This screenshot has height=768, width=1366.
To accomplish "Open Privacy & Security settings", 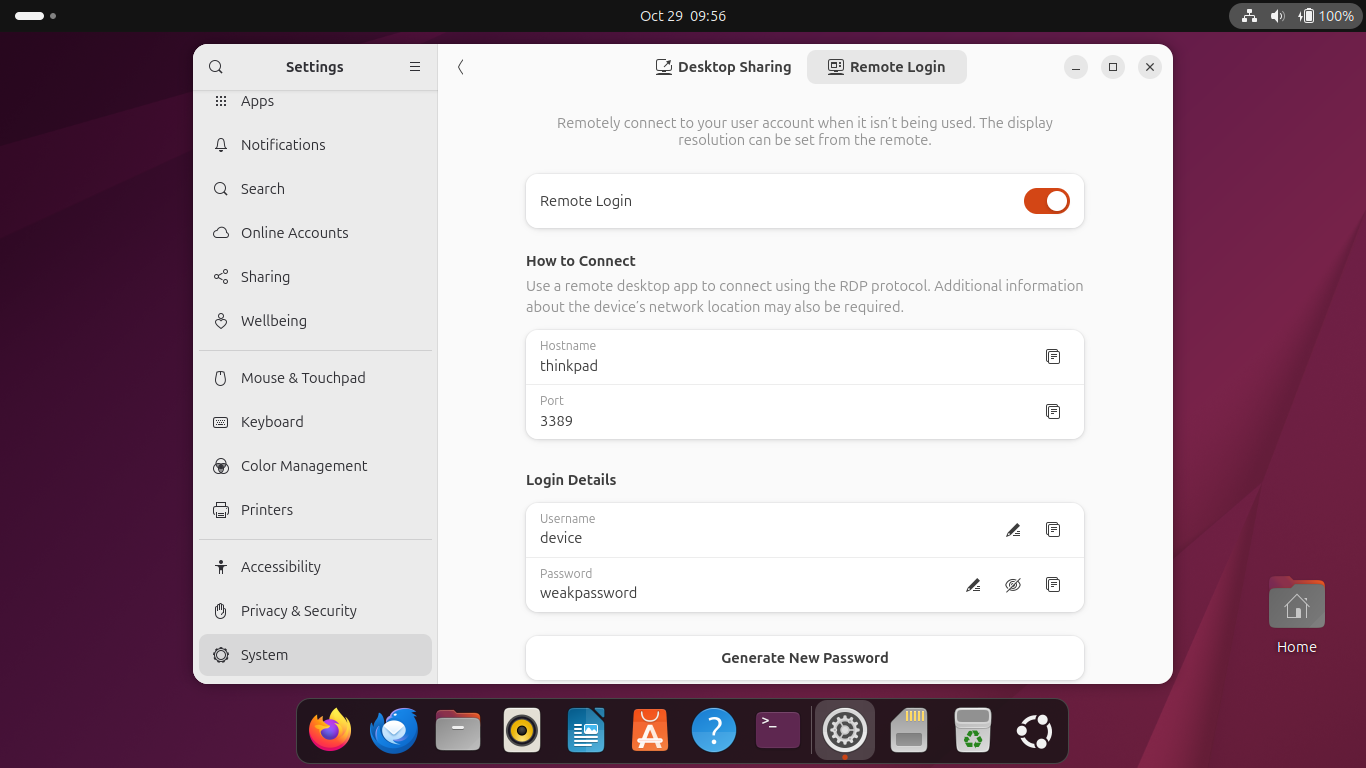I will pos(298,611).
